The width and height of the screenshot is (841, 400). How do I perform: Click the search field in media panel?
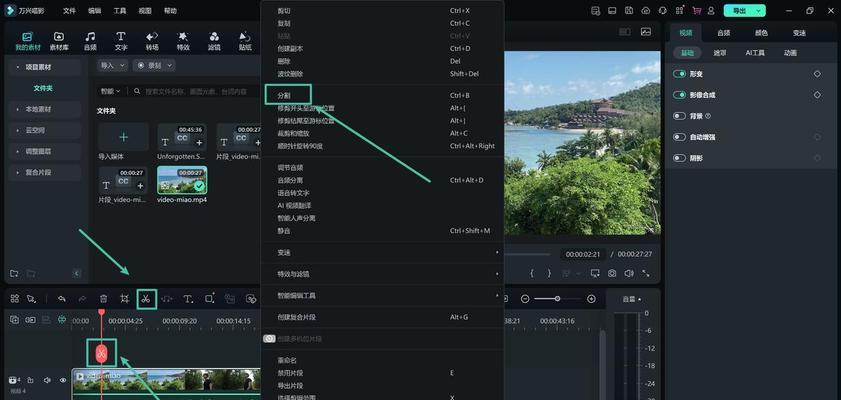point(196,92)
